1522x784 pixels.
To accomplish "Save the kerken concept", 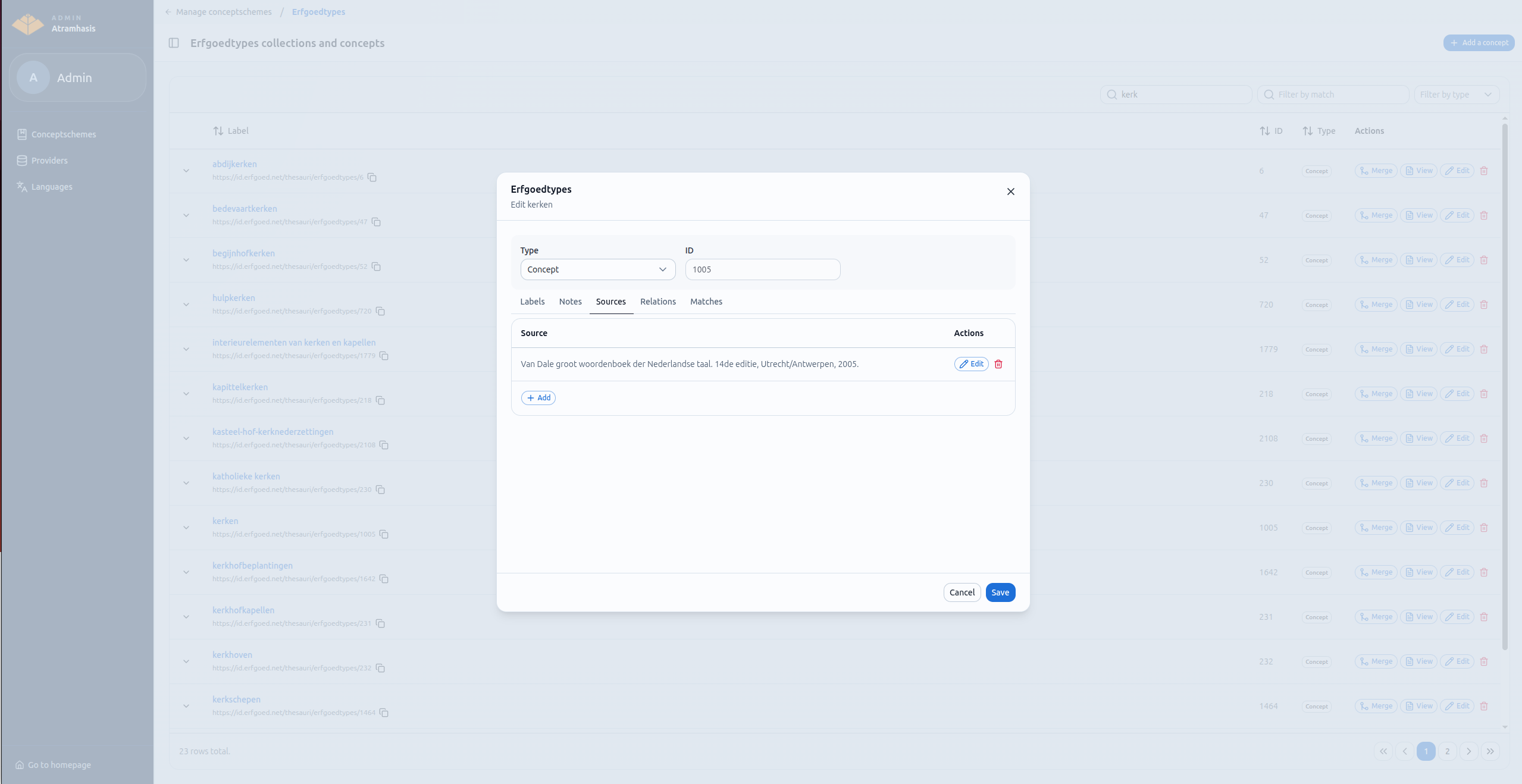I will [x=1000, y=592].
